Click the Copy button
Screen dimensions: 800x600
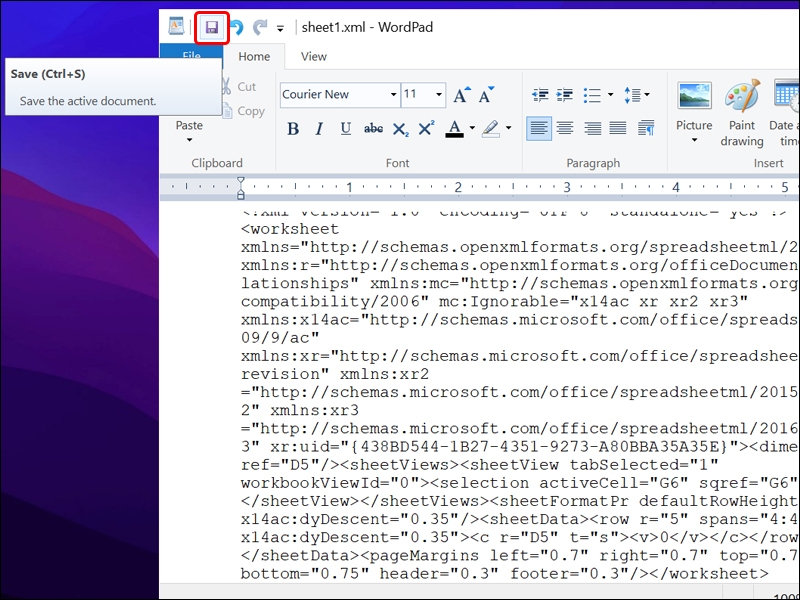coord(244,111)
